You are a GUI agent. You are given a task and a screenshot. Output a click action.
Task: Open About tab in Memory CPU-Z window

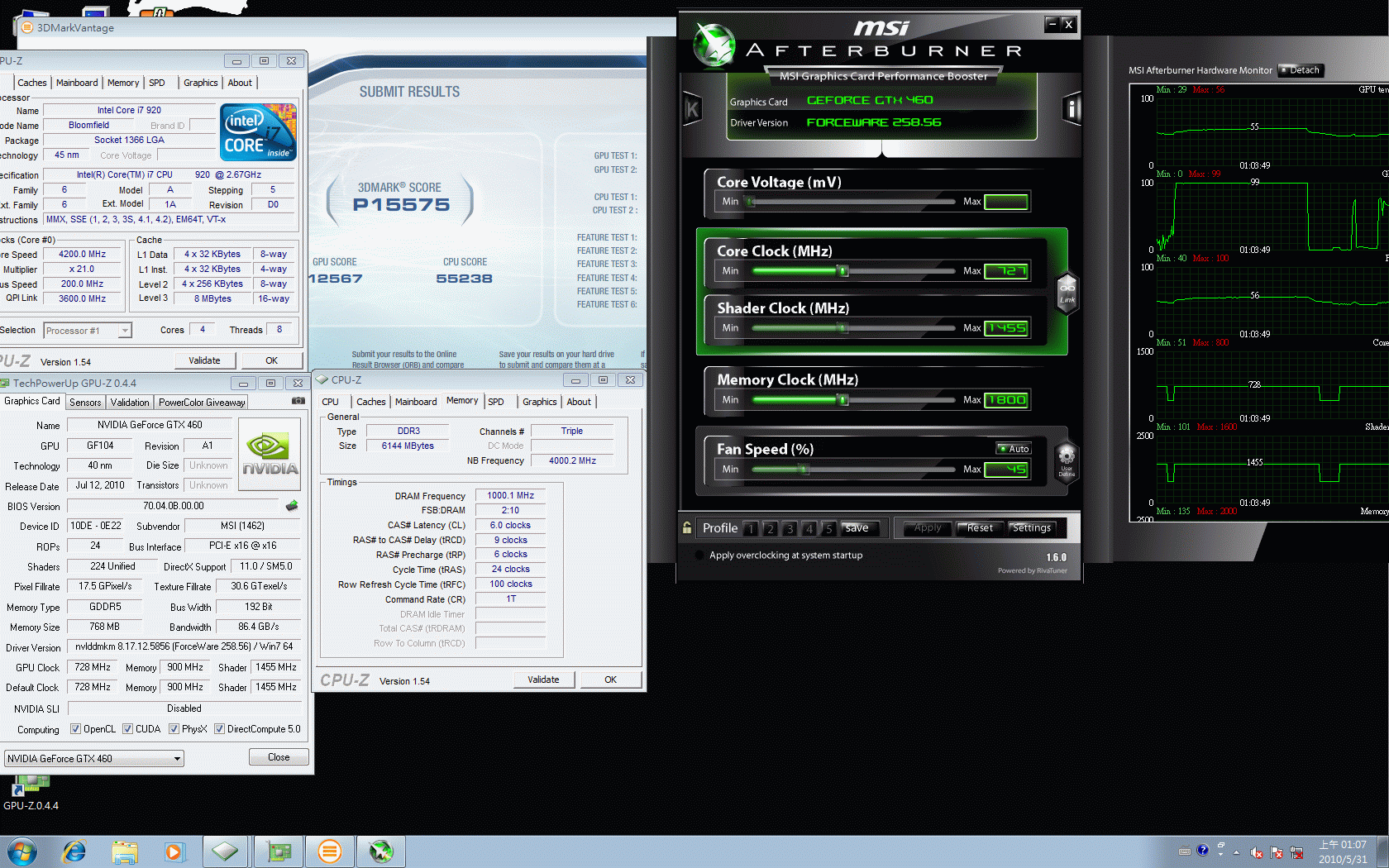[x=579, y=402]
